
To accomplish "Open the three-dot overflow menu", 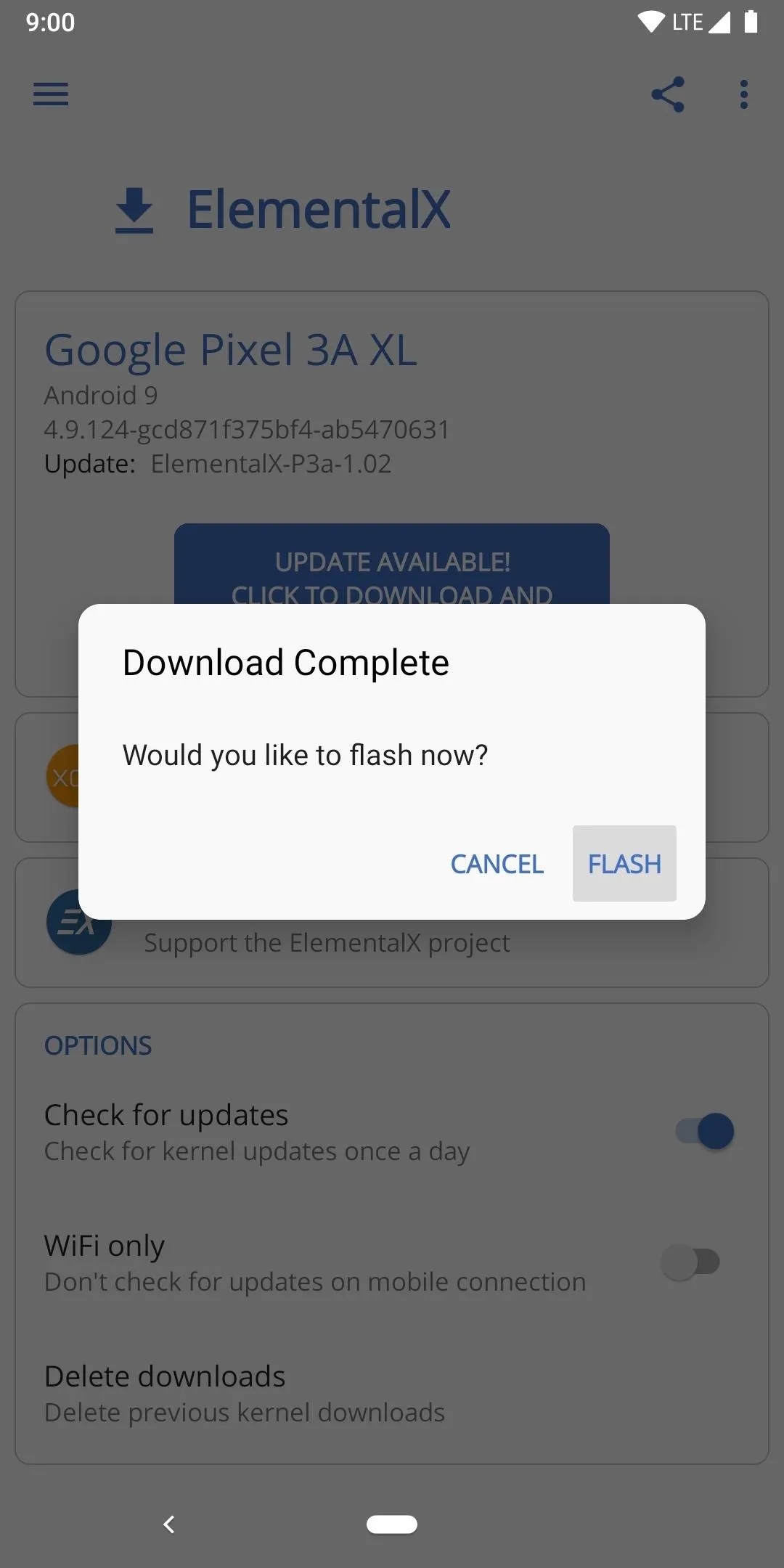I will tap(743, 94).
